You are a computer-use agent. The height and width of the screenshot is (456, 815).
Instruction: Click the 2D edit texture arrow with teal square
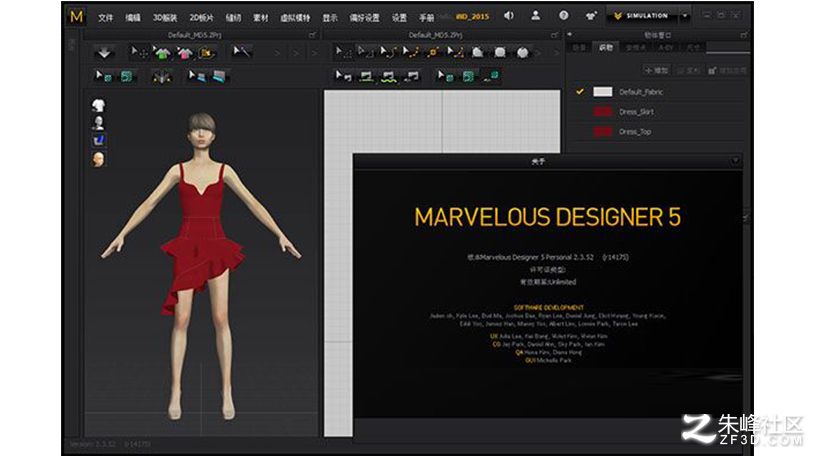point(445,76)
